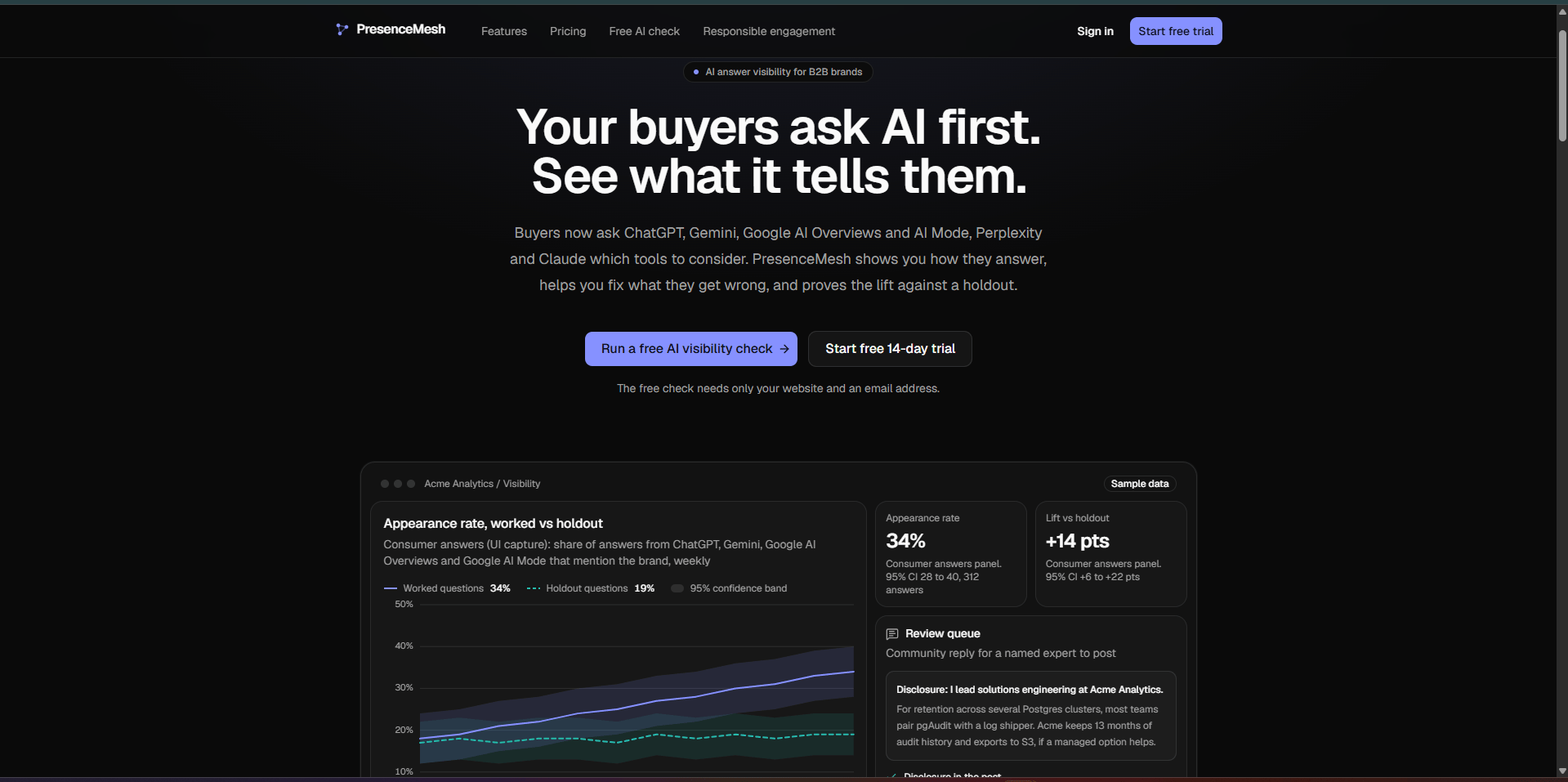The height and width of the screenshot is (782, 1568).
Task: Click the Community reply for a named expert text
Action: (1001, 653)
